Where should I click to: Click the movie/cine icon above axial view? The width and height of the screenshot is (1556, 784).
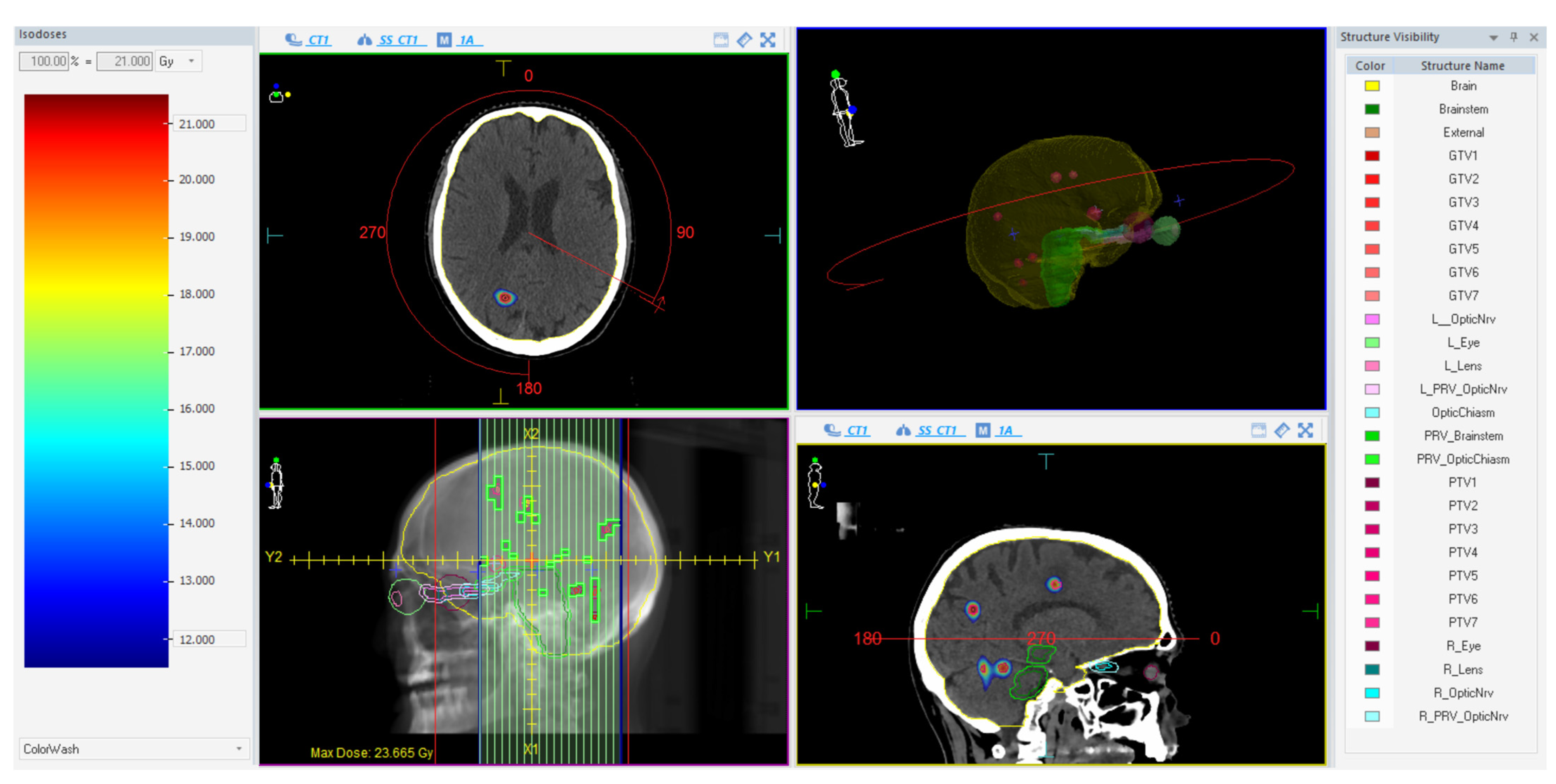click(721, 40)
